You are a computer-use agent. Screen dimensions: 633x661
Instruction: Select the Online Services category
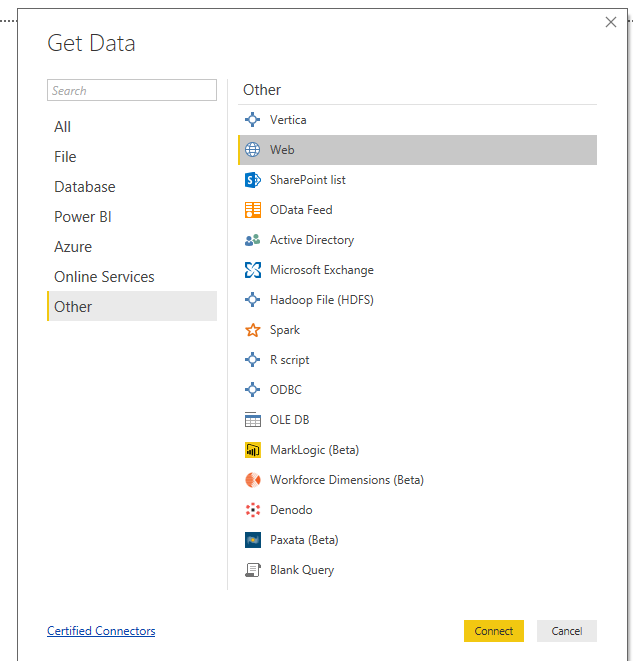pyautogui.click(x=132, y=277)
